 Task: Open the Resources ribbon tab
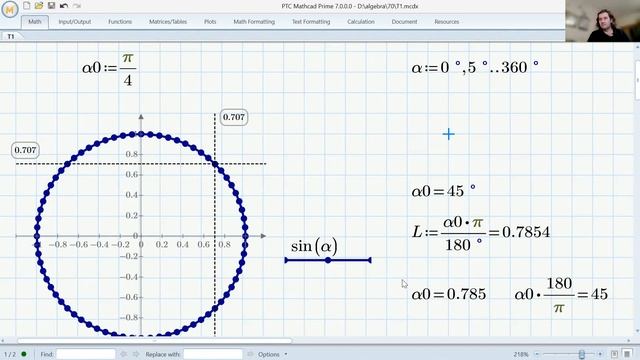tap(447, 22)
